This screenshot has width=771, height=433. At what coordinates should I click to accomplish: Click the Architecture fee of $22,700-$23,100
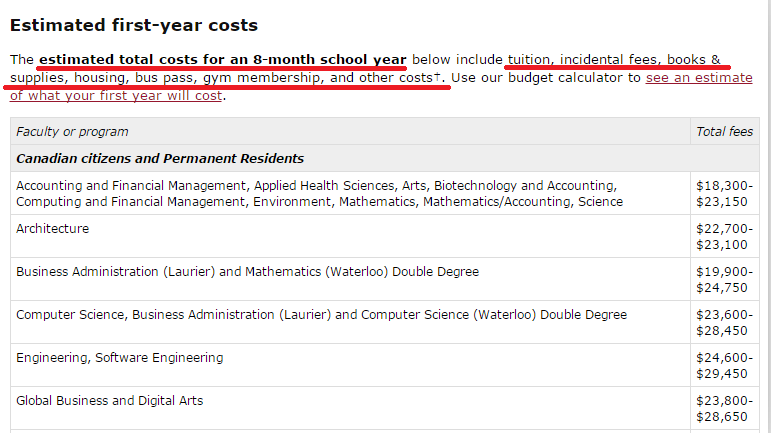click(x=724, y=236)
